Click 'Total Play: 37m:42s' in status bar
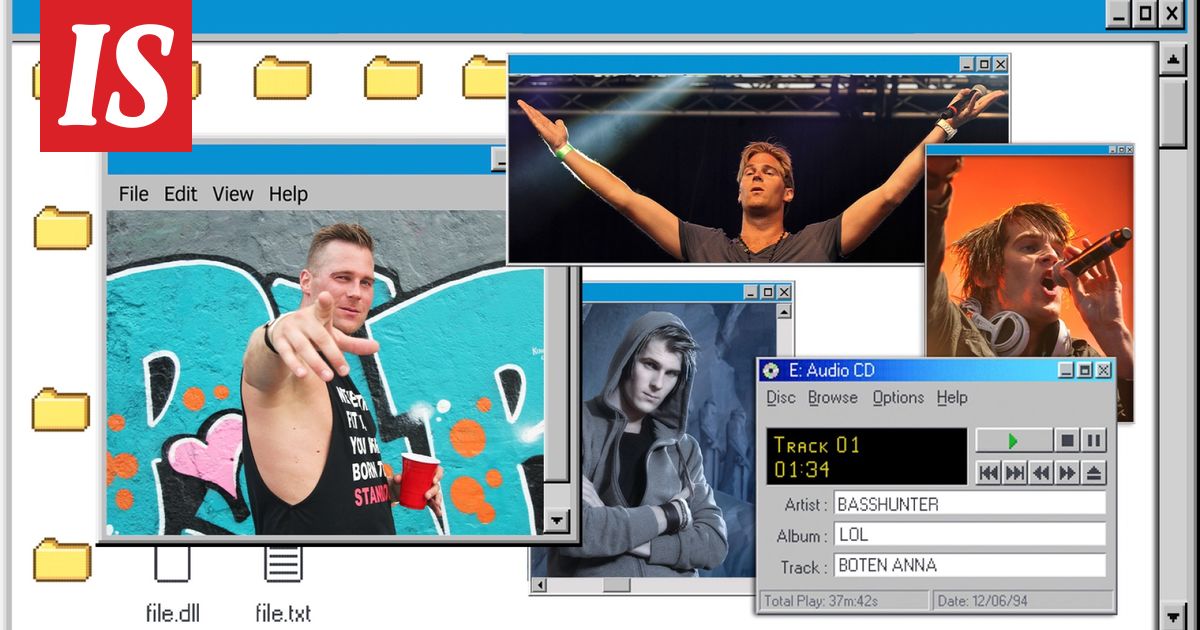The image size is (1200, 630). (845, 601)
